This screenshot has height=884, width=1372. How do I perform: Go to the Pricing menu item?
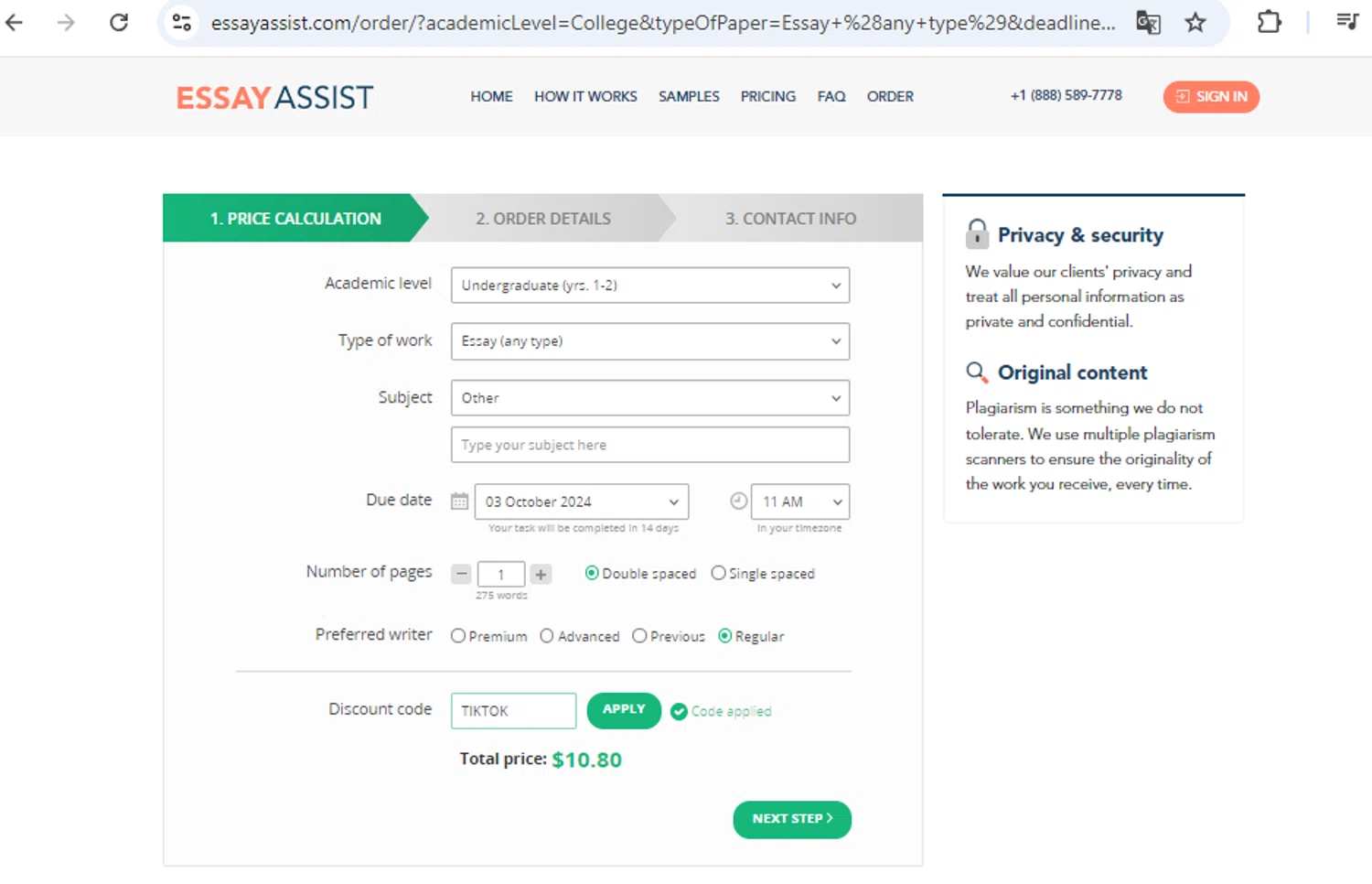767,96
